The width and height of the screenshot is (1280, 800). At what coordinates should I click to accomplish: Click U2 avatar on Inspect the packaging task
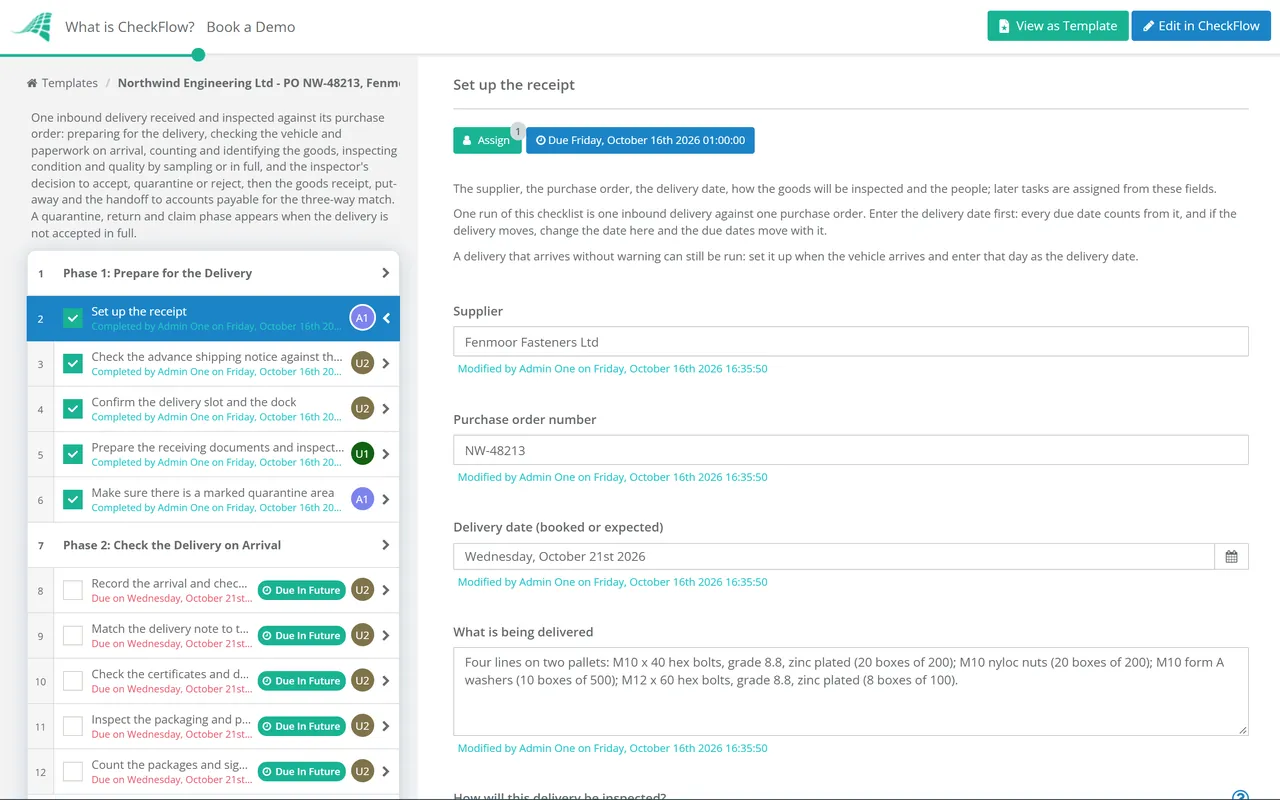pyautogui.click(x=362, y=726)
